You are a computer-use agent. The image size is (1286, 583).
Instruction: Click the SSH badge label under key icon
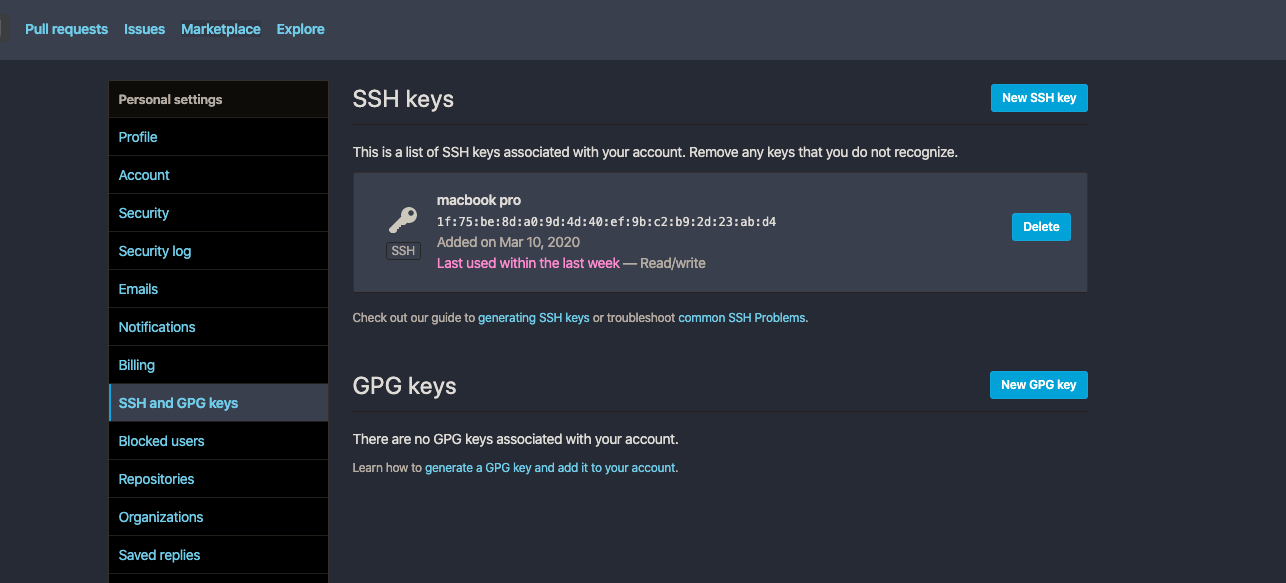403,251
